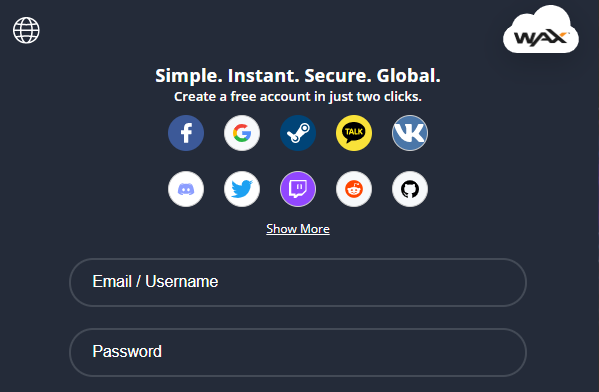Image resolution: width=599 pixels, height=392 pixels.
Task: Click the WAX cloud logo
Action: [x=541, y=30]
